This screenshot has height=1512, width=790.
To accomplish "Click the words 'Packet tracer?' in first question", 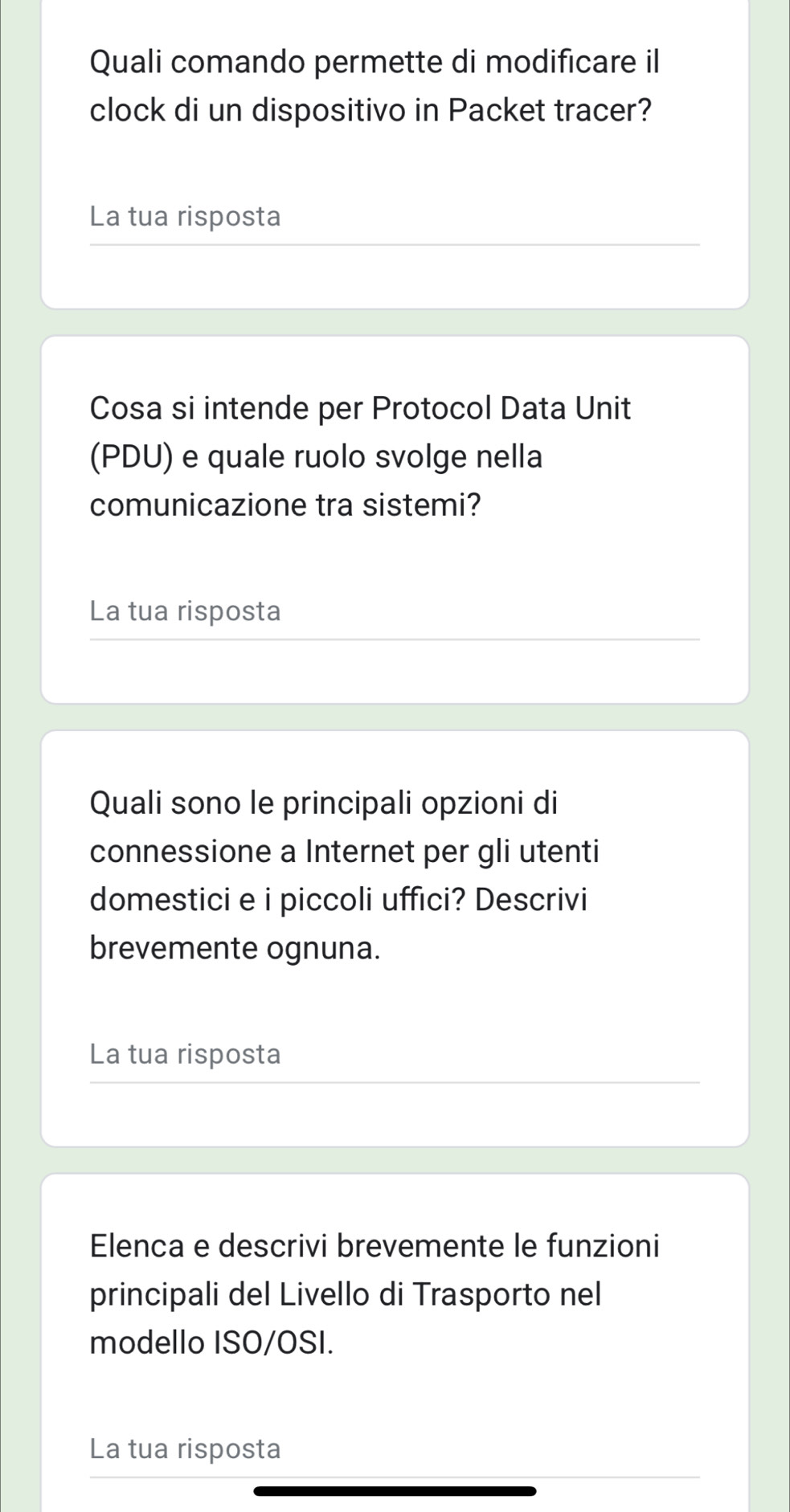I will (x=549, y=110).
